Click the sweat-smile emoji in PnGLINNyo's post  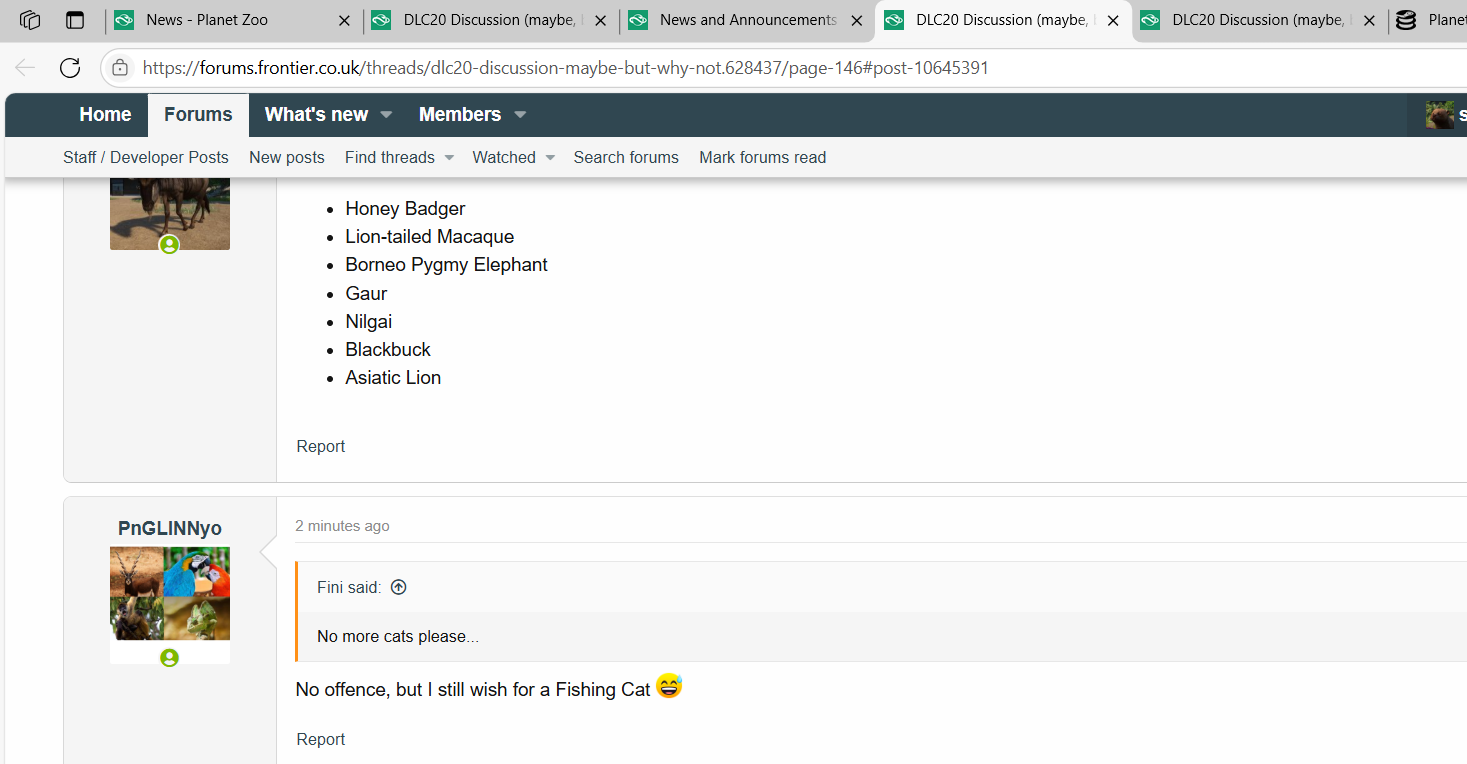(x=669, y=687)
